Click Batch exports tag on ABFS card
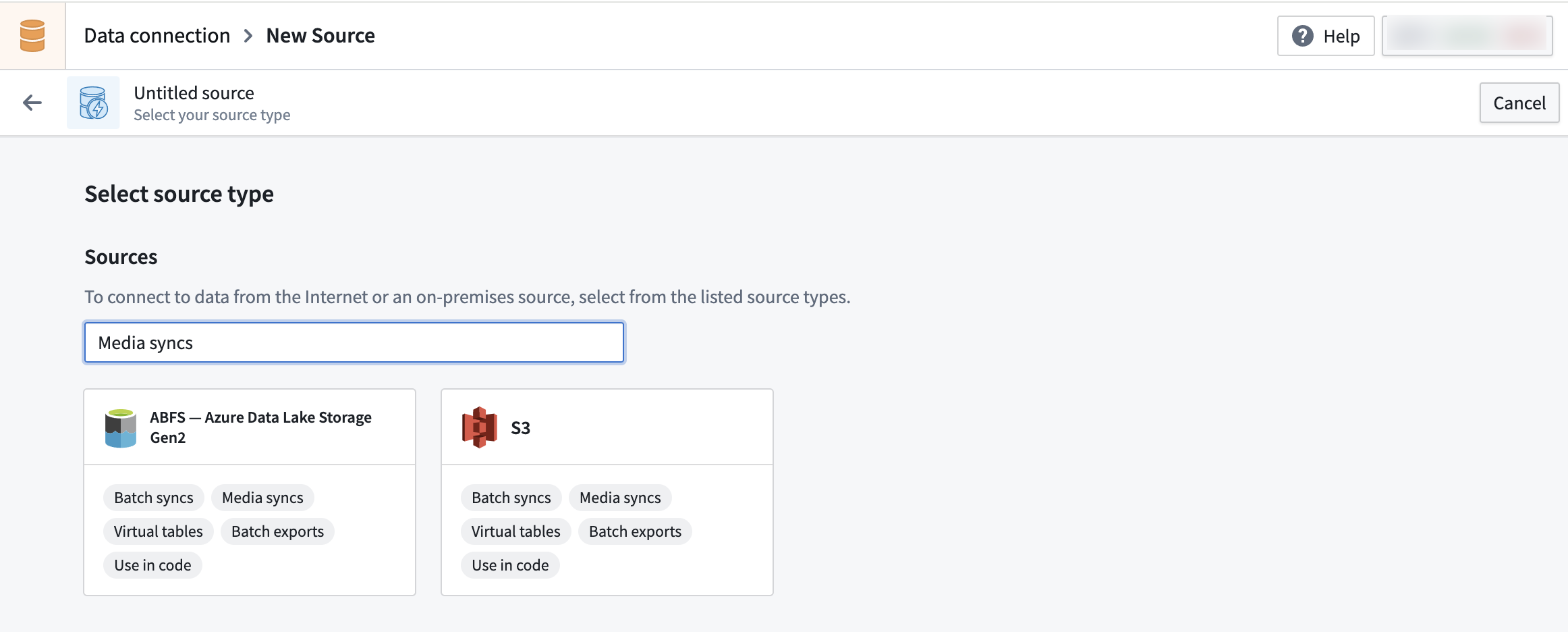This screenshot has width=1568, height=632. (277, 531)
